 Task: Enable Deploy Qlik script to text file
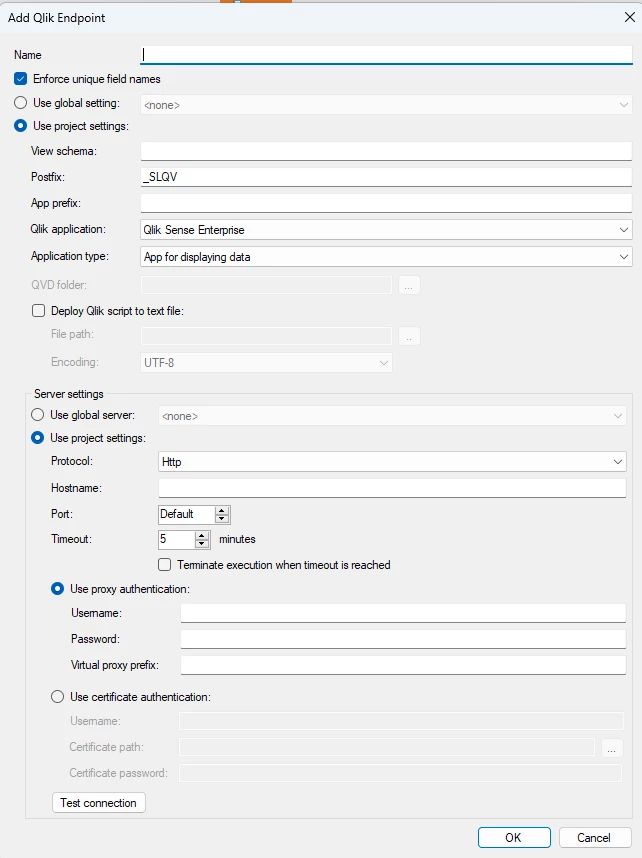[x=39, y=311]
